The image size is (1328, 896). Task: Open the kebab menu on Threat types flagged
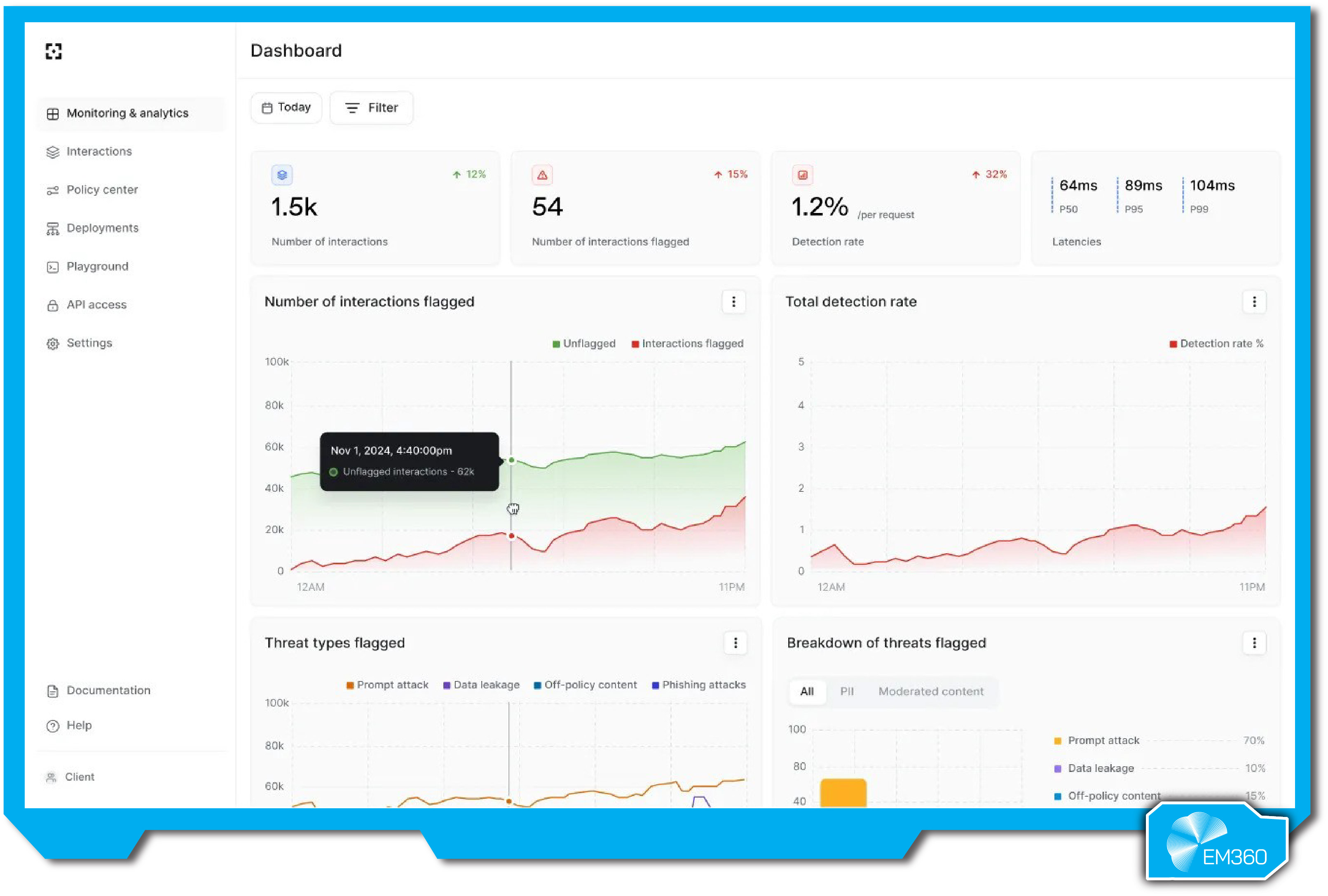pos(735,643)
